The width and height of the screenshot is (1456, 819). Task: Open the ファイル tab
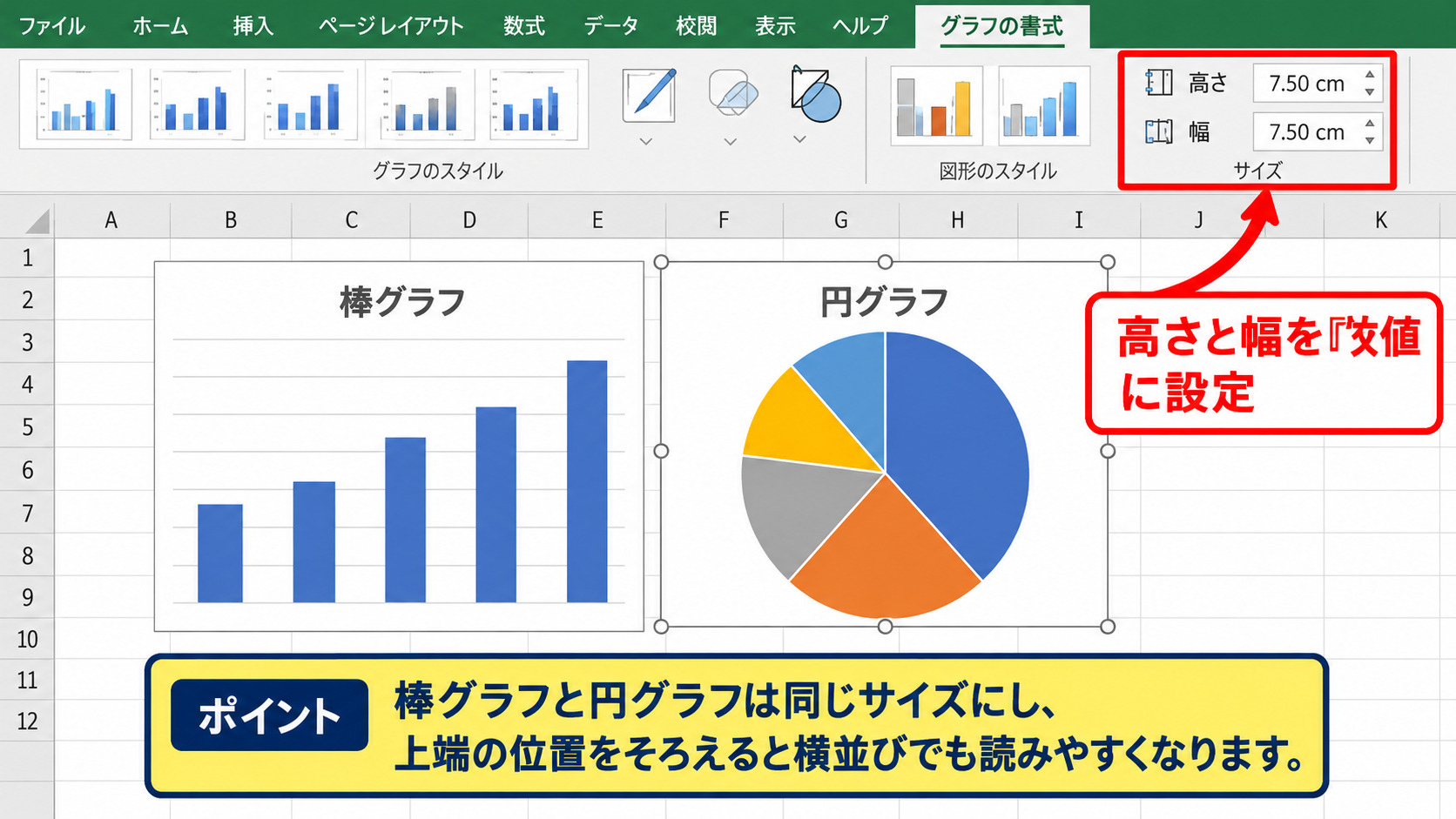(52, 26)
